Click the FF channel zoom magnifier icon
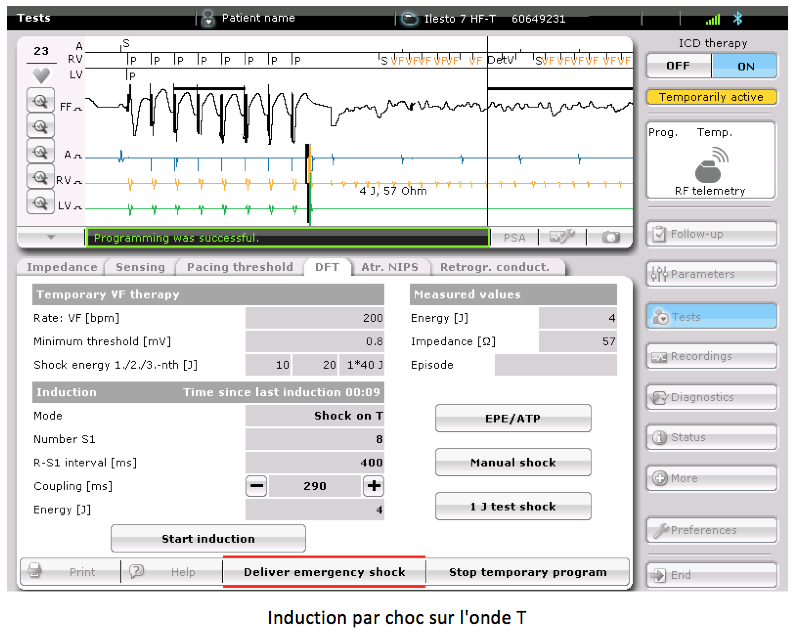This screenshot has width=797, height=633. [x=41, y=101]
